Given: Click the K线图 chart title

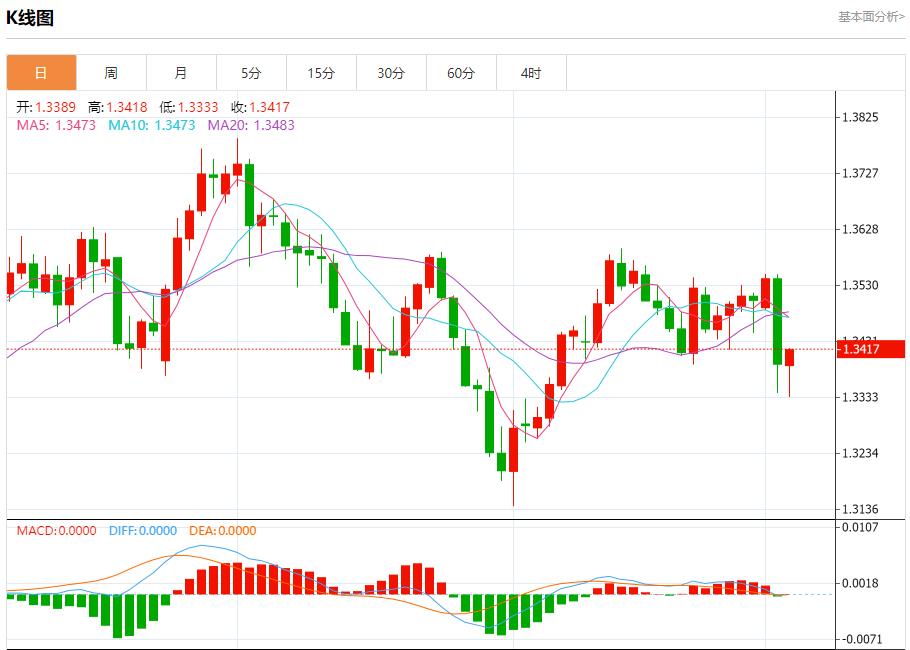Looking at the screenshot, I should click(33, 16).
